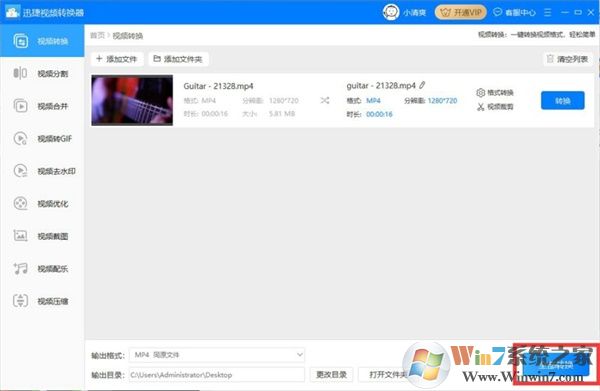The image size is (600, 391).
Task: Open the hamburger menu in title bar
Action: click(548, 12)
